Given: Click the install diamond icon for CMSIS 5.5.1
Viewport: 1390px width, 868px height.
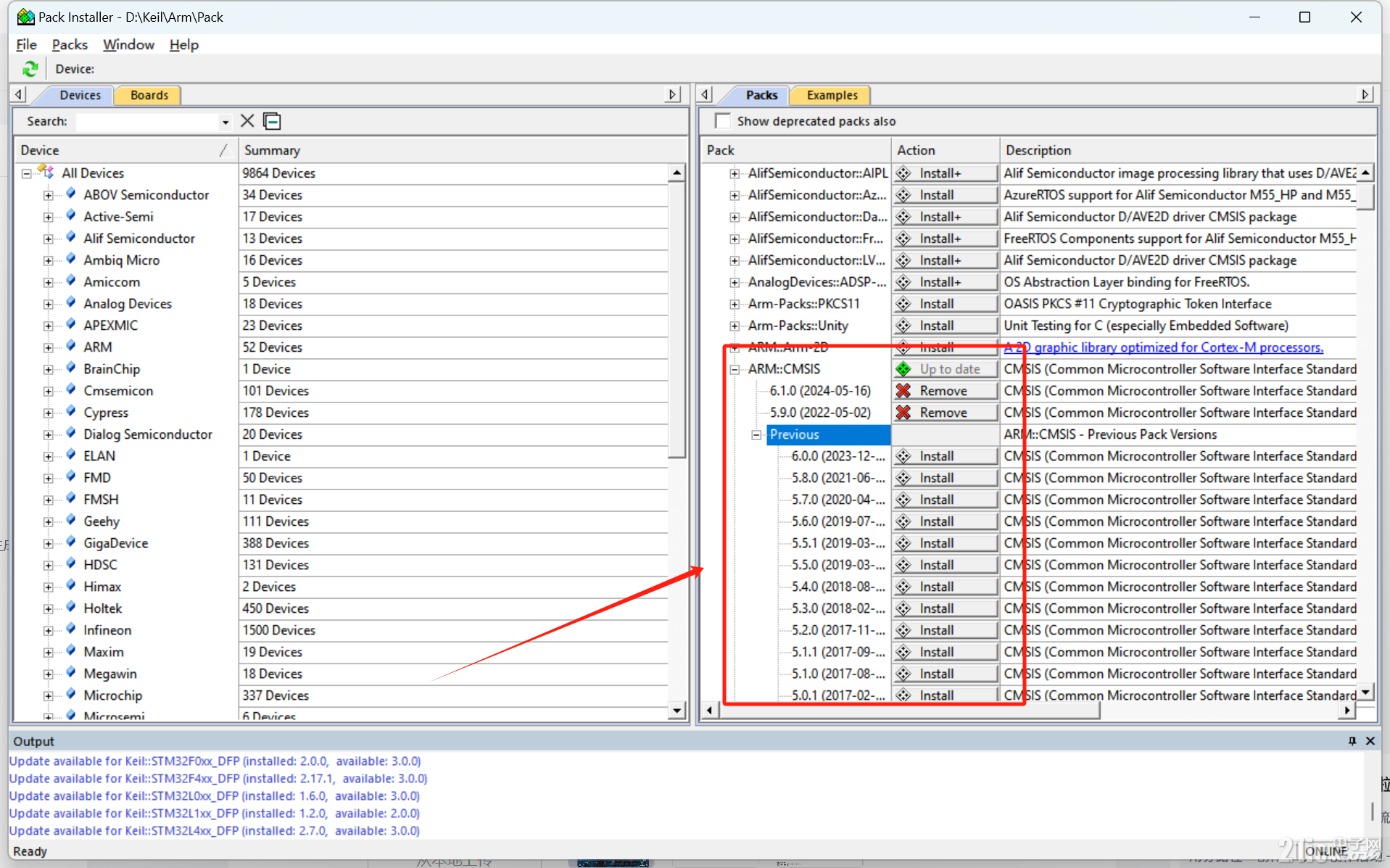Looking at the screenshot, I should (x=903, y=543).
